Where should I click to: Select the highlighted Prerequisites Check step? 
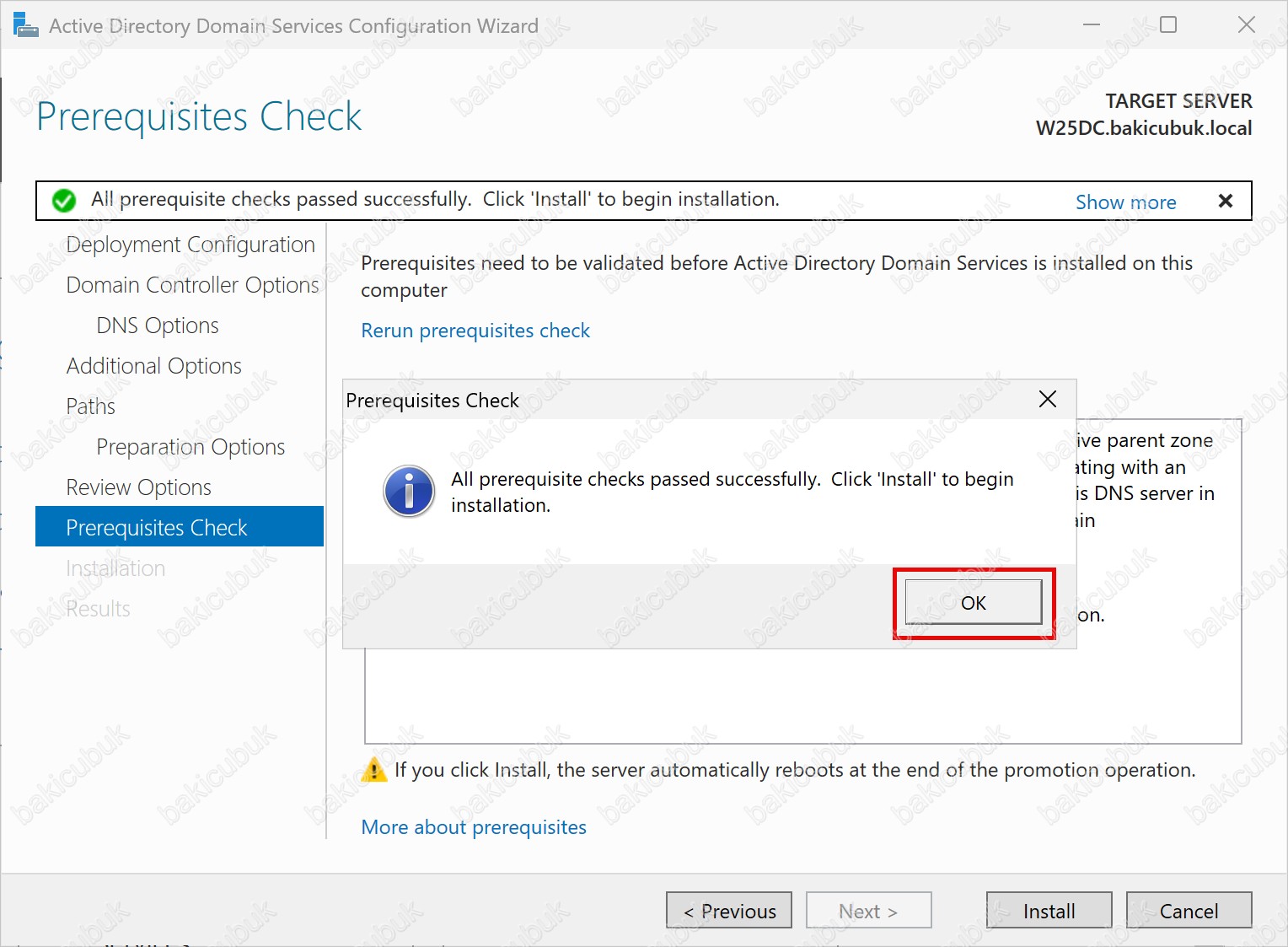[x=180, y=526]
